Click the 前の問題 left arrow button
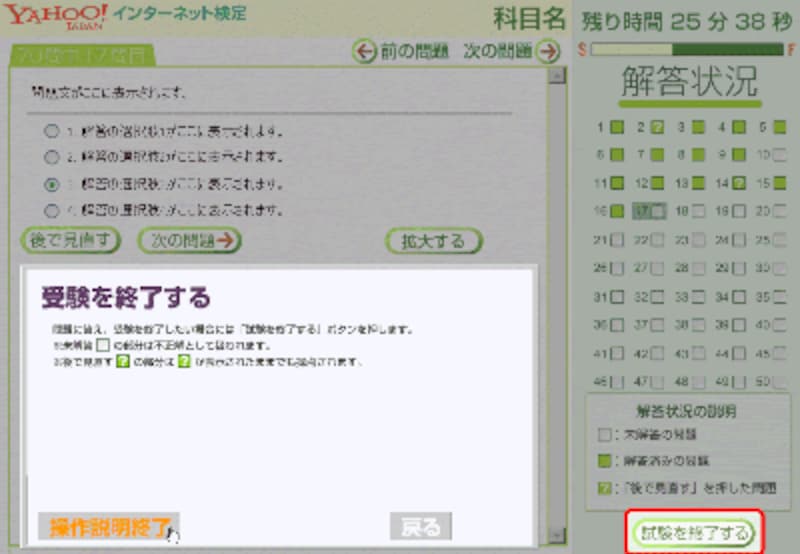 point(364,52)
